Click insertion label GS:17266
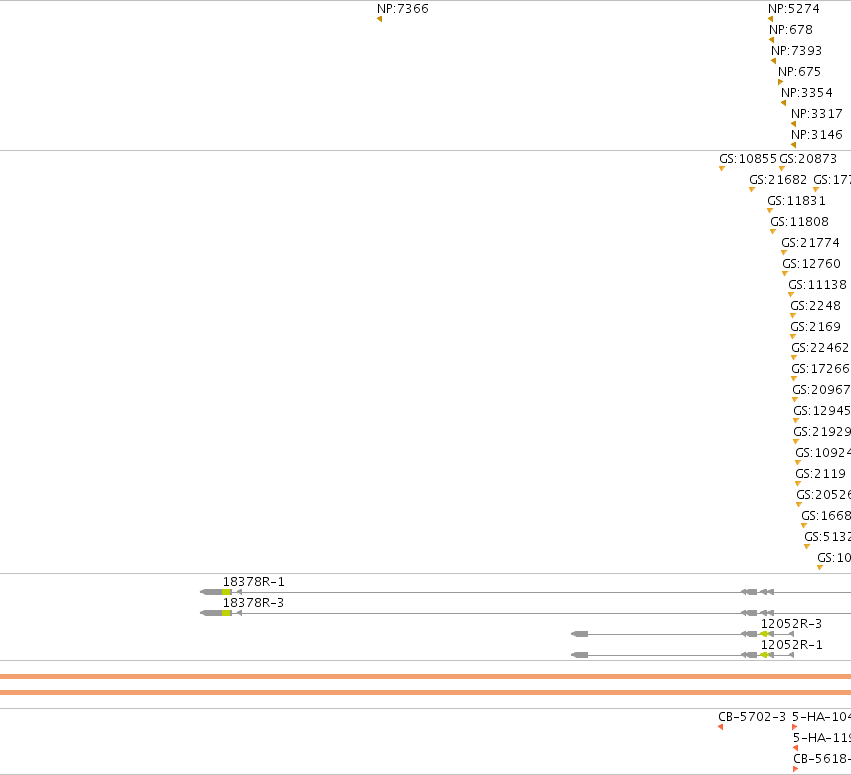Viewport: 851px width, 775px height. click(x=821, y=369)
